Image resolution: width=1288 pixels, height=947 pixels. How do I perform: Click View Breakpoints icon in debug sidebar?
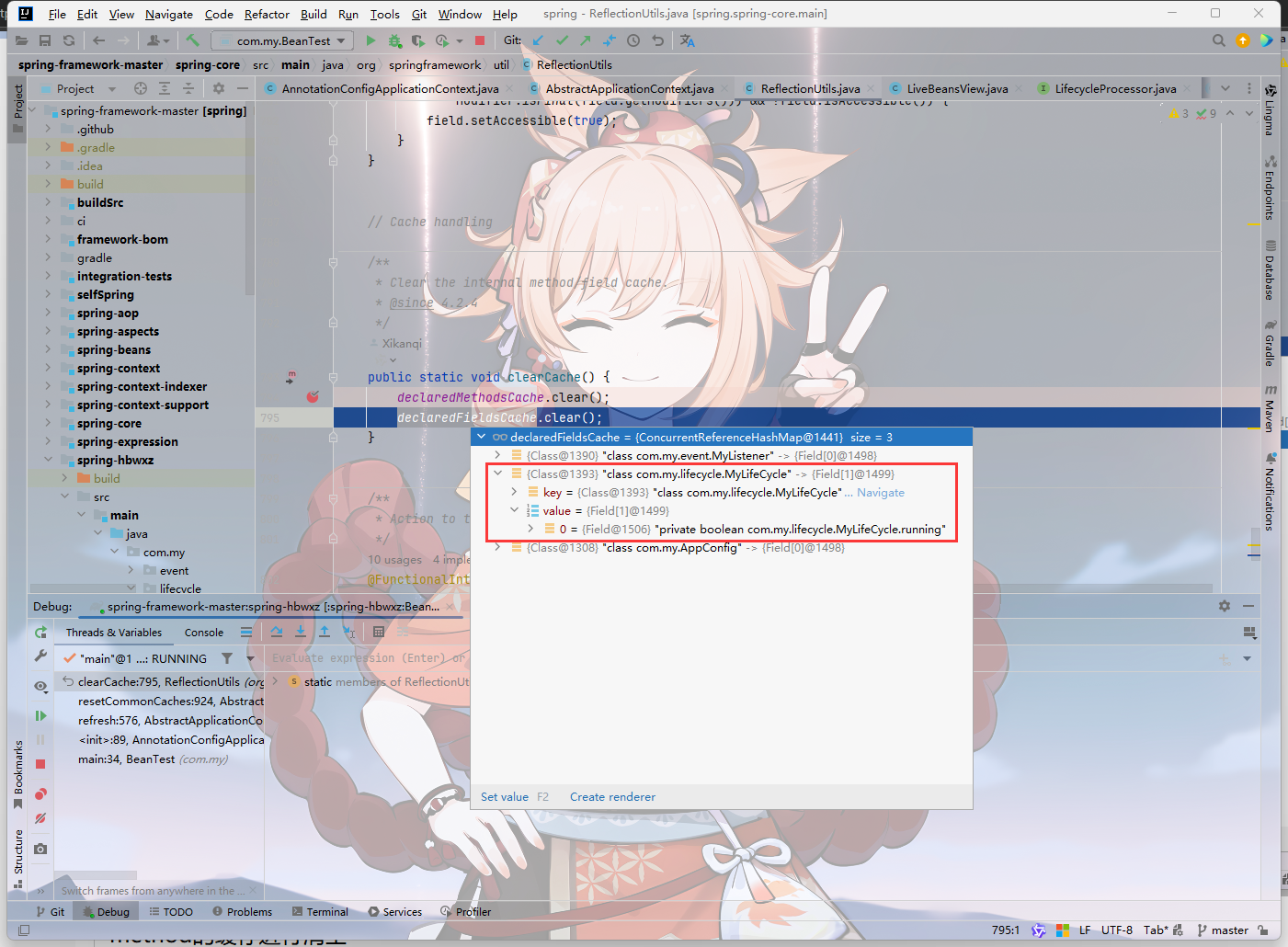[x=40, y=794]
